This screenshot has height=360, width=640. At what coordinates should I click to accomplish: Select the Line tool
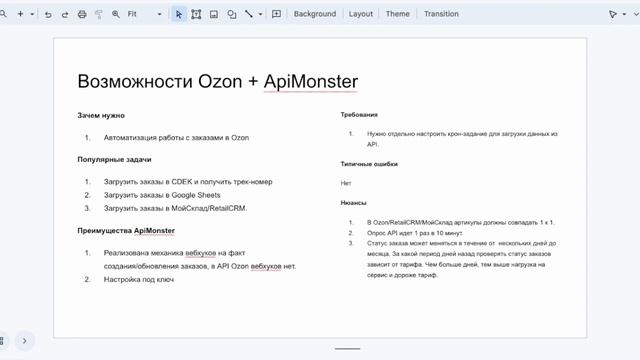click(x=249, y=14)
